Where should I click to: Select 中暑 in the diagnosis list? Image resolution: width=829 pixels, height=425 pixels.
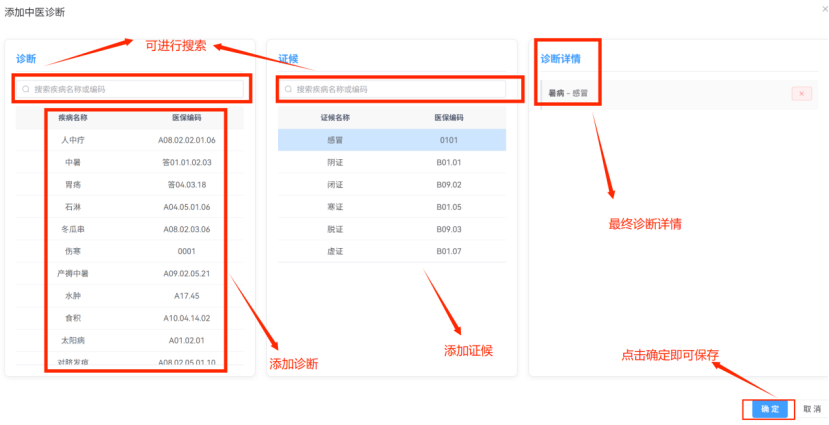point(73,162)
